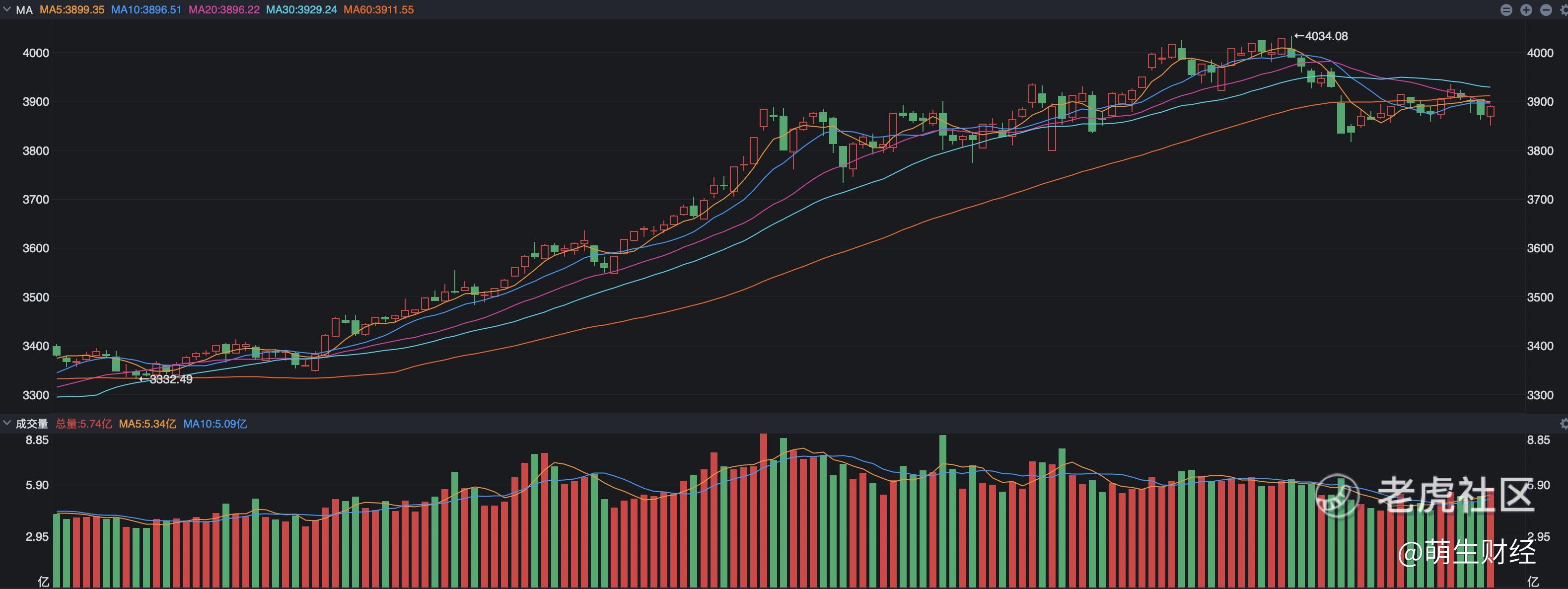
Task: Toggle the MA10 moving average label
Action: point(146,10)
